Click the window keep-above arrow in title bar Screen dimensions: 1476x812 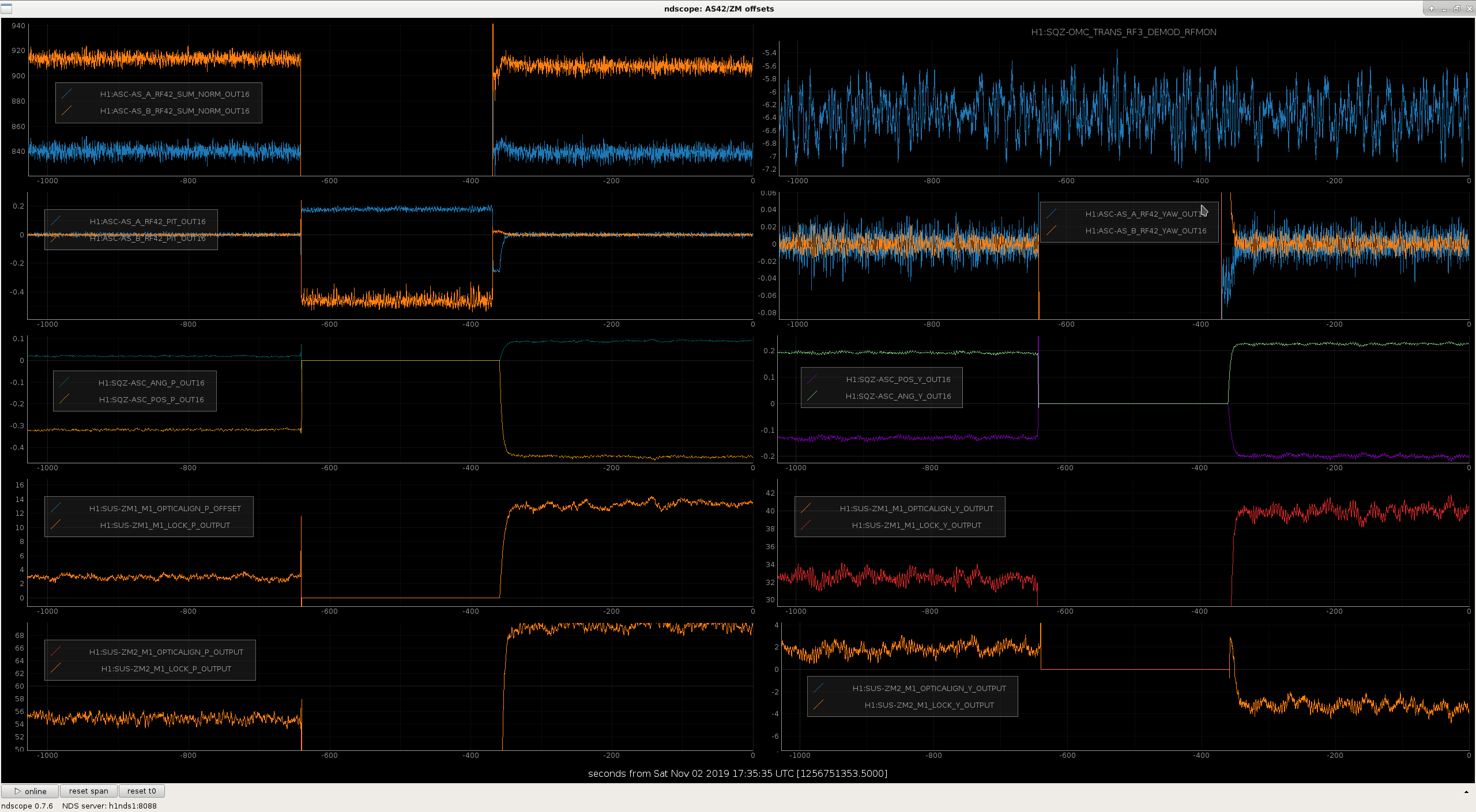(x=1431, y=9)
